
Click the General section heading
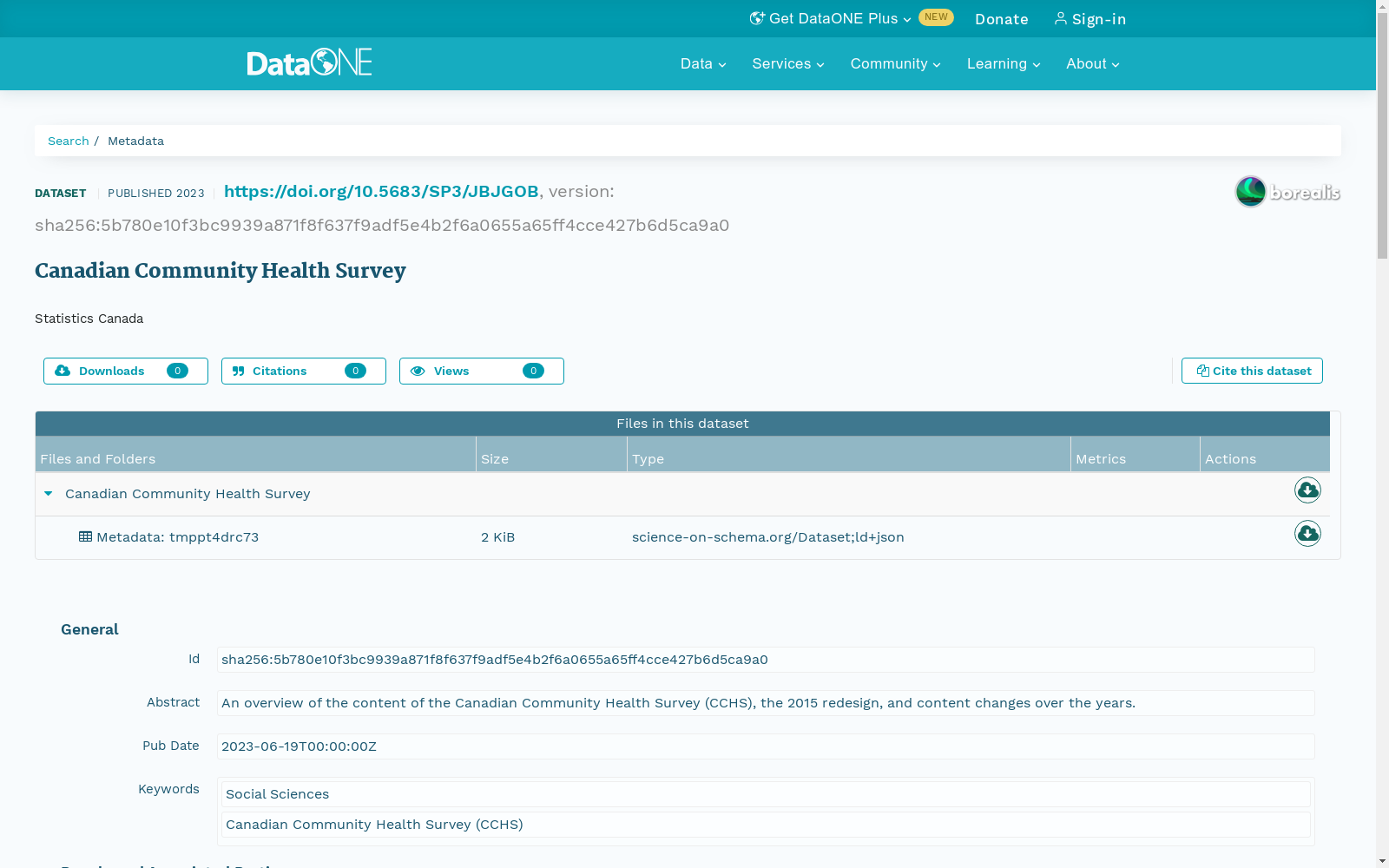point(89,629)
